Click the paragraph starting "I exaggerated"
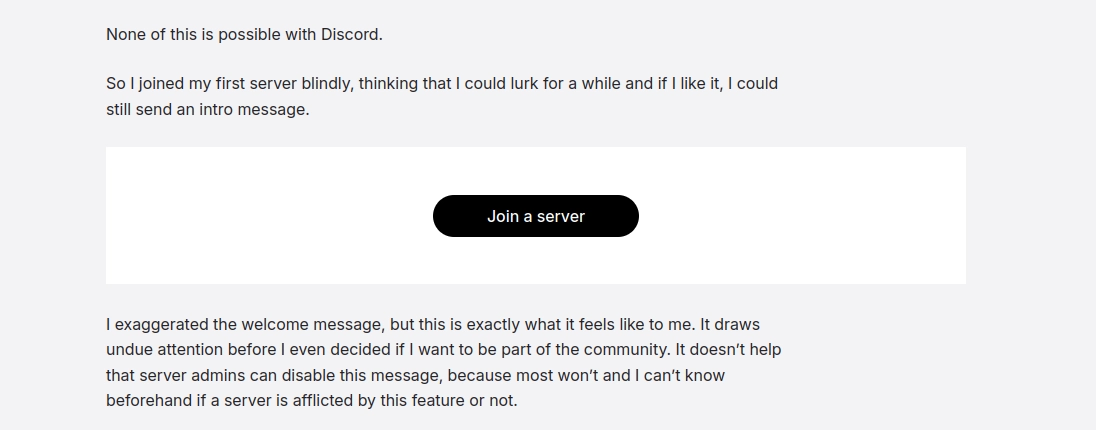The width and height of the screenshot is (1096, 430). click(x=443, y=362)
